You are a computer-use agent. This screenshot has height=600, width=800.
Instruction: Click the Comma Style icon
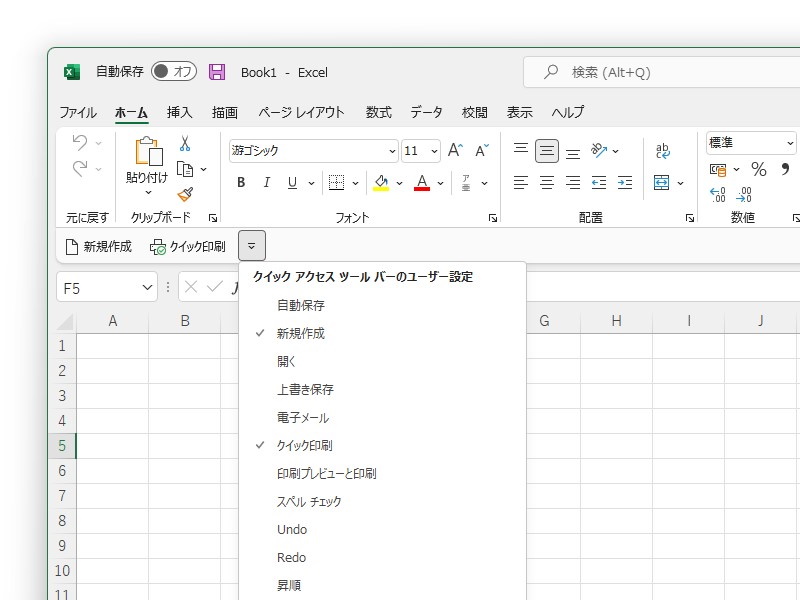tap(788, 167)
